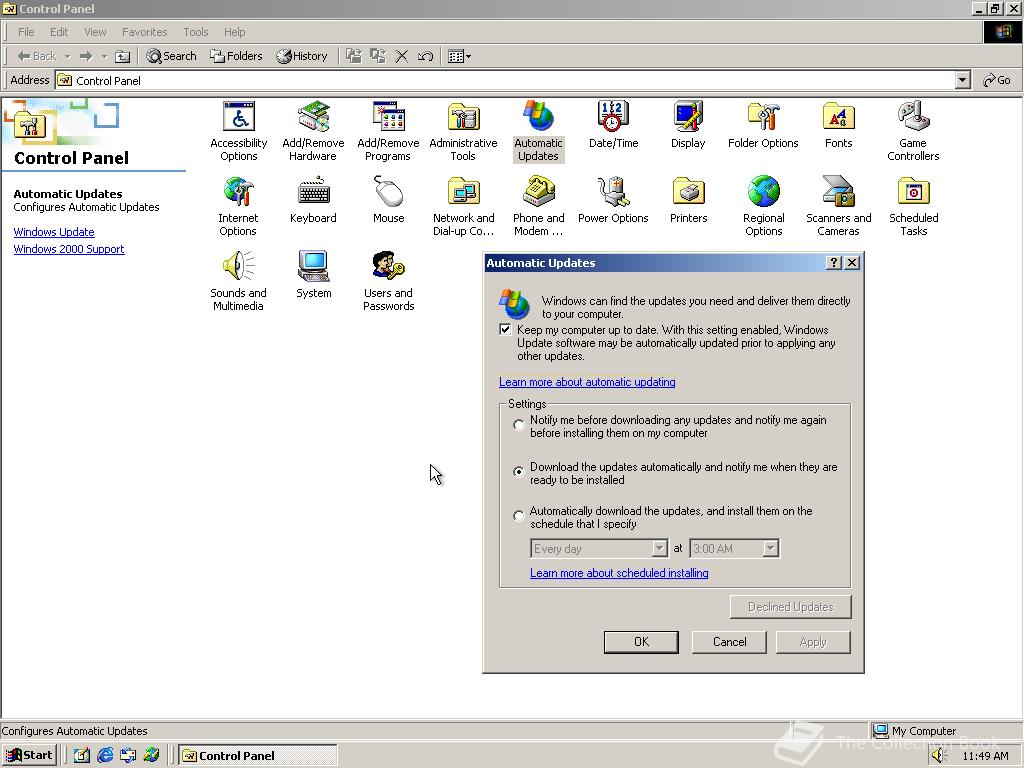Open the View menu
This screenshot has height=768, width=1024.
[x=95, y=32]
